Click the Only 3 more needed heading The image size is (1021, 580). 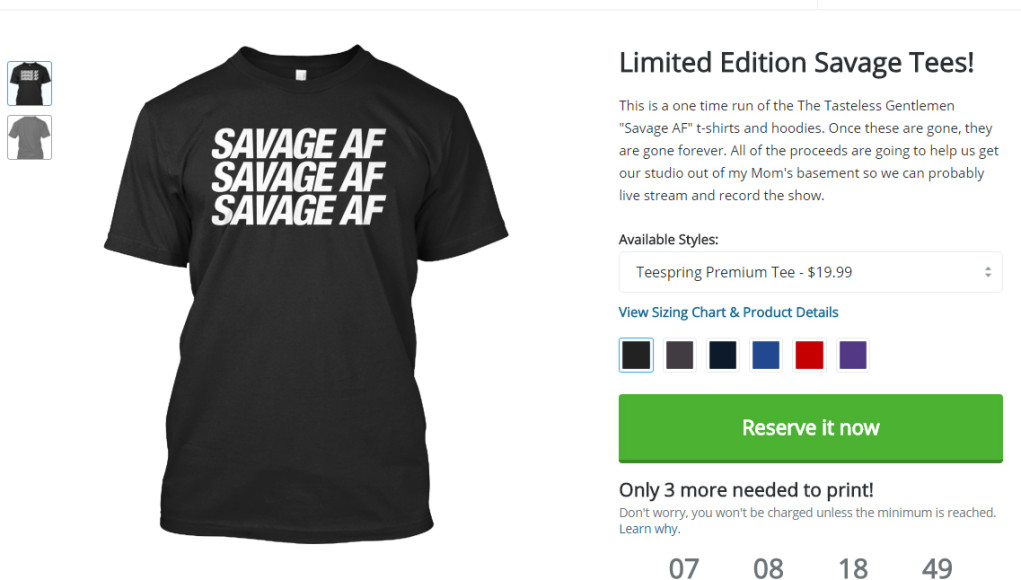pyautogui.click(x=746, y=490)
